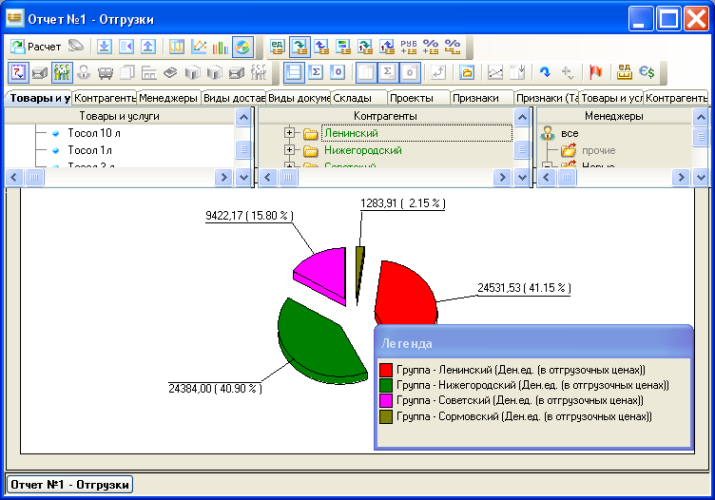
Task: Click red Ленинский legend swatch
Action: (x=386, y=370)
